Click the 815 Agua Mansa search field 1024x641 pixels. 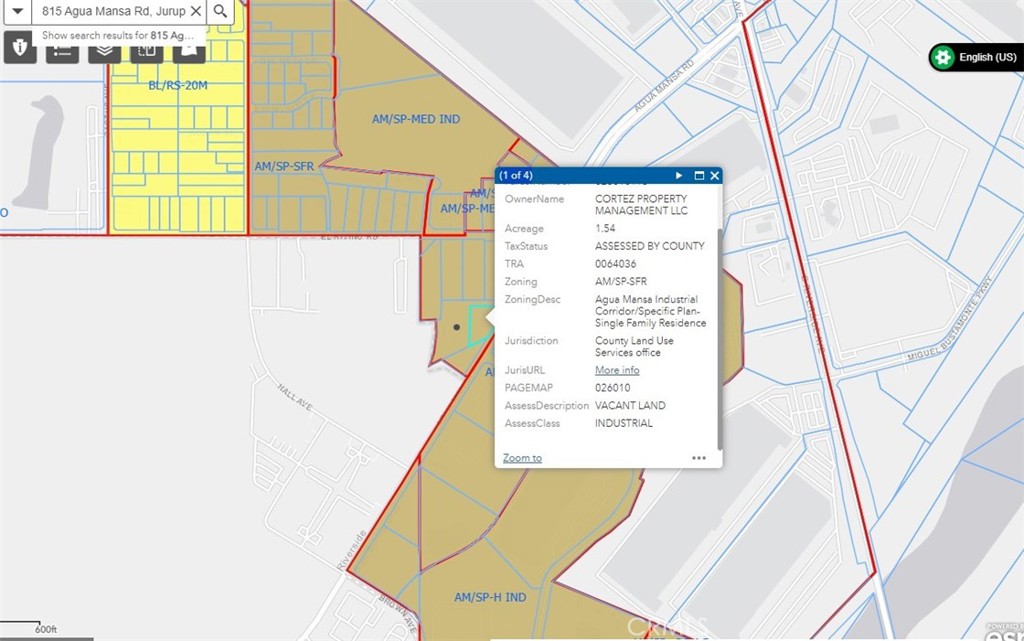[112, 11]
